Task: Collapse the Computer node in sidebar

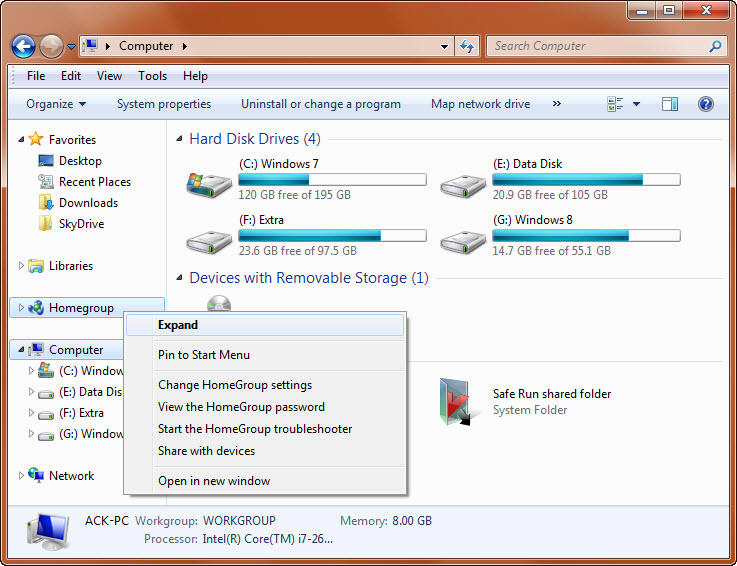Action: pyautogui.click(x=21, y=350)
